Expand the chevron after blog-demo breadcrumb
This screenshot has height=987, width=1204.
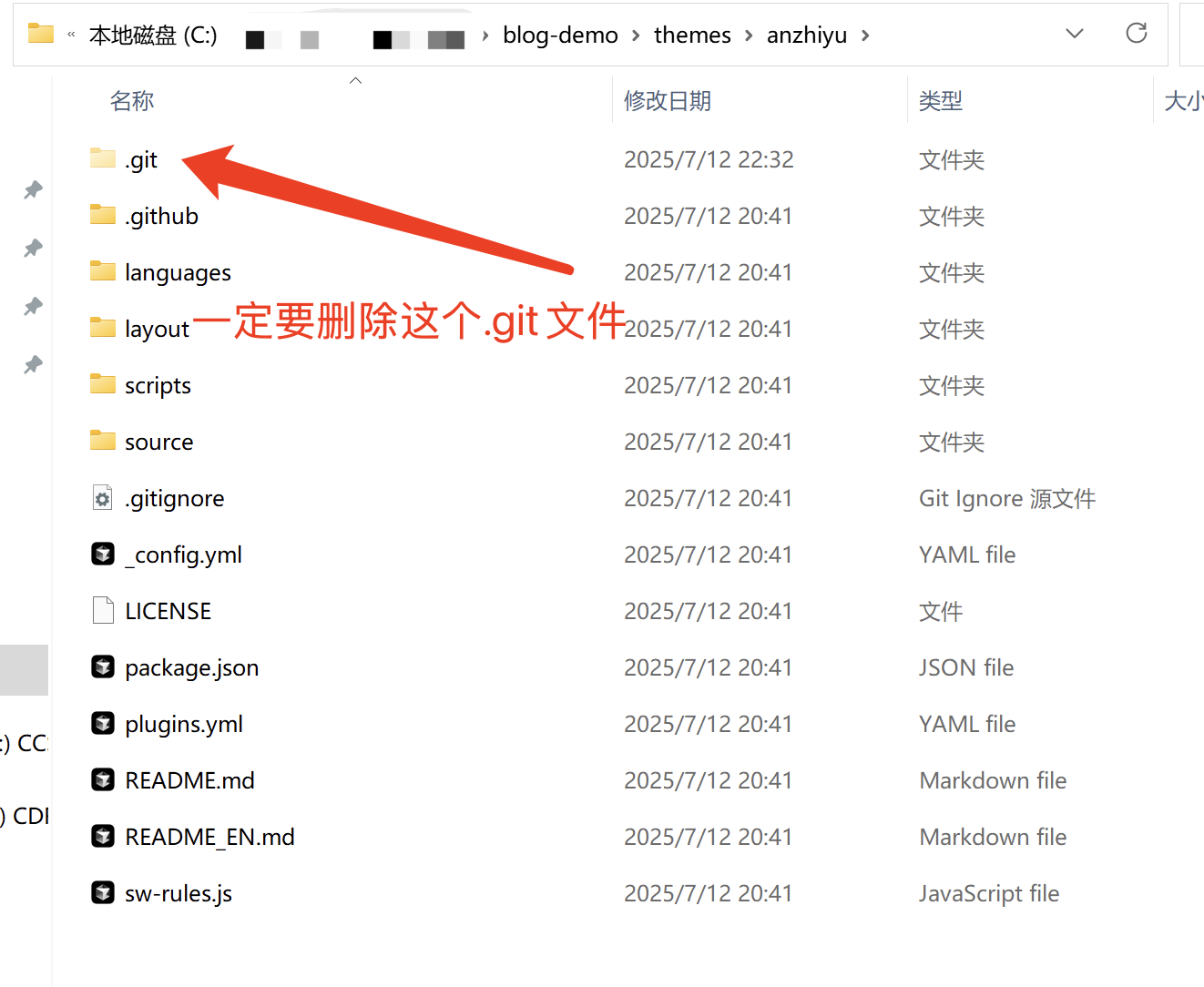(x=636, y=36)
